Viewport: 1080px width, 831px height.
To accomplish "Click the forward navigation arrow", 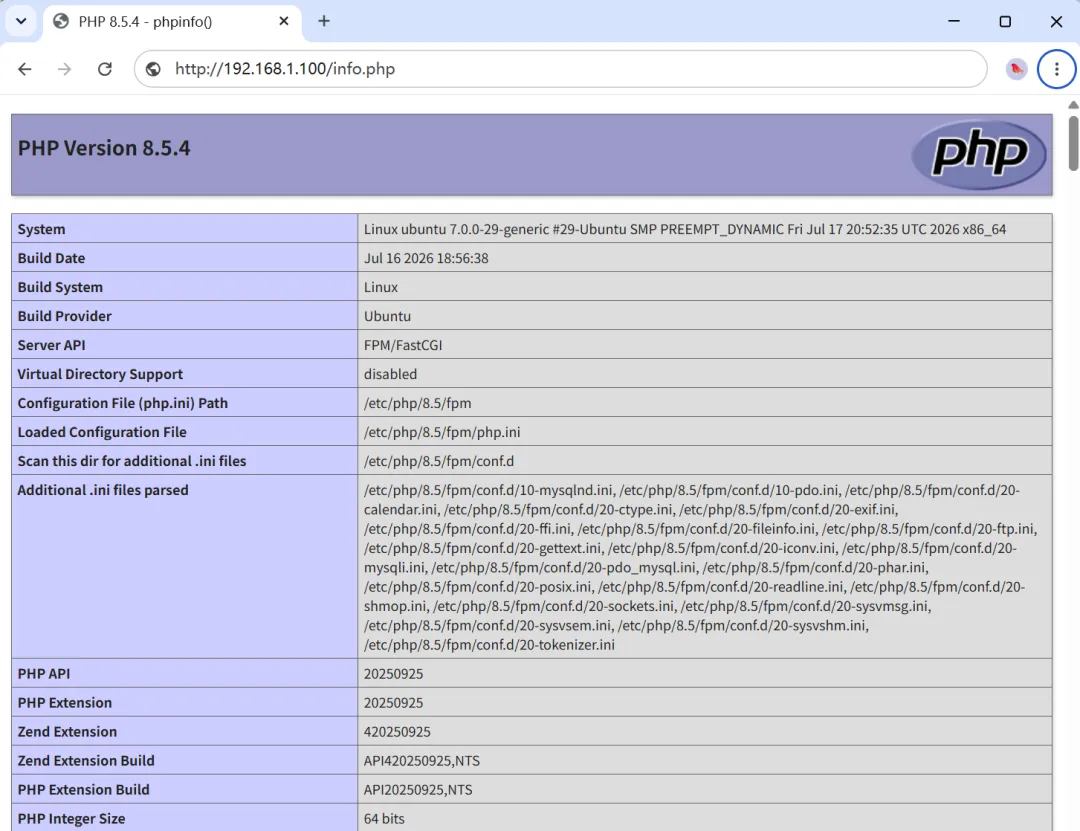I will [64, 69].
